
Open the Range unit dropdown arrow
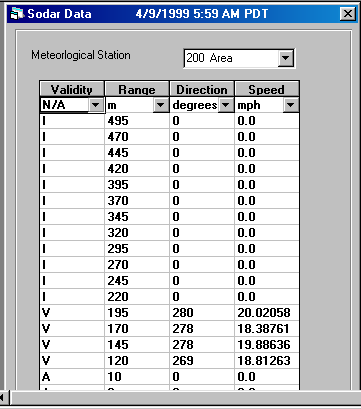click(161, 105)
